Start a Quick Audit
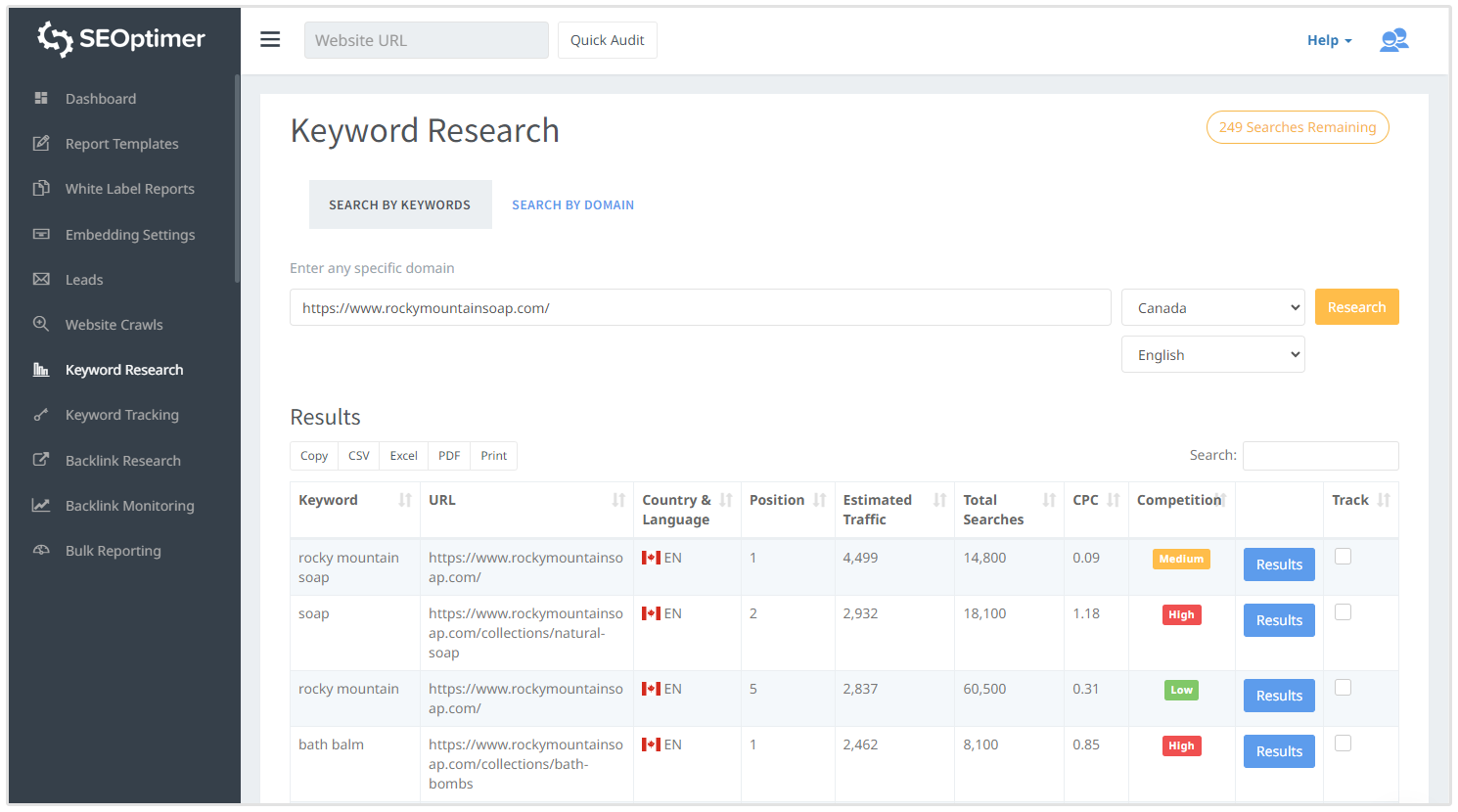Viewport: 1458px width, 812px height. pos(607,40)
